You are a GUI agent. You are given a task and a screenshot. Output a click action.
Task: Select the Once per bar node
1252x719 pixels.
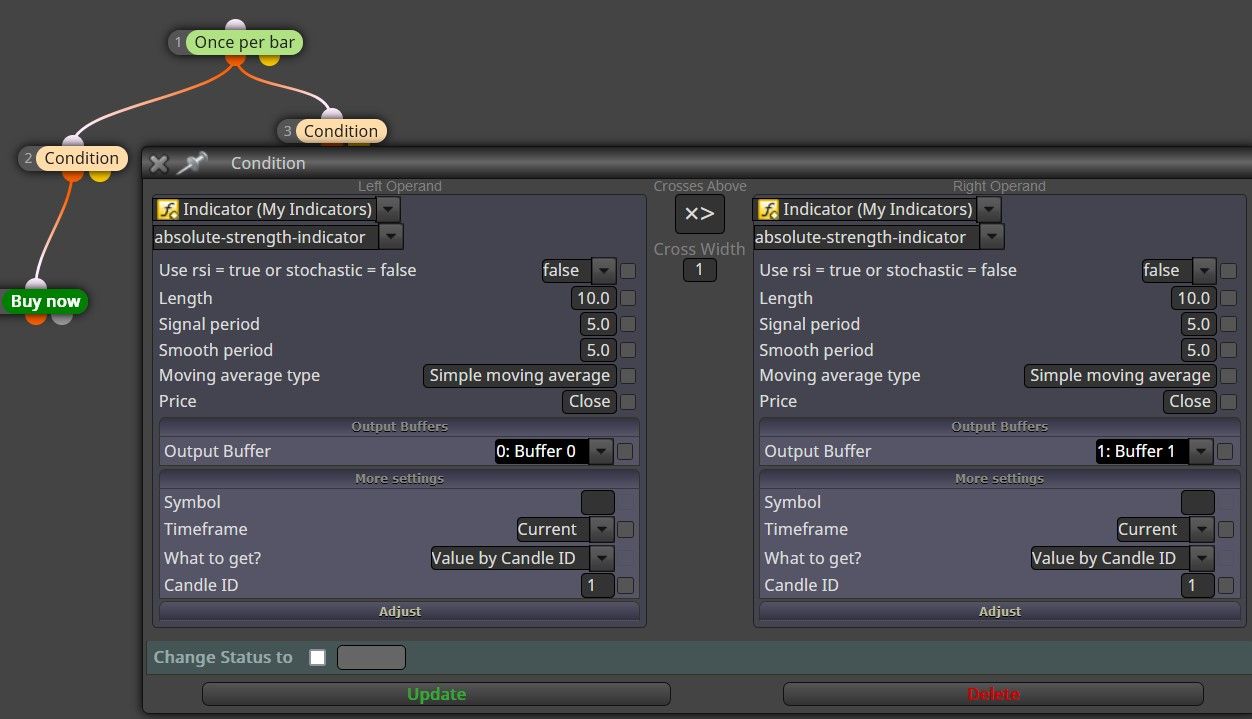pos(245,42)
